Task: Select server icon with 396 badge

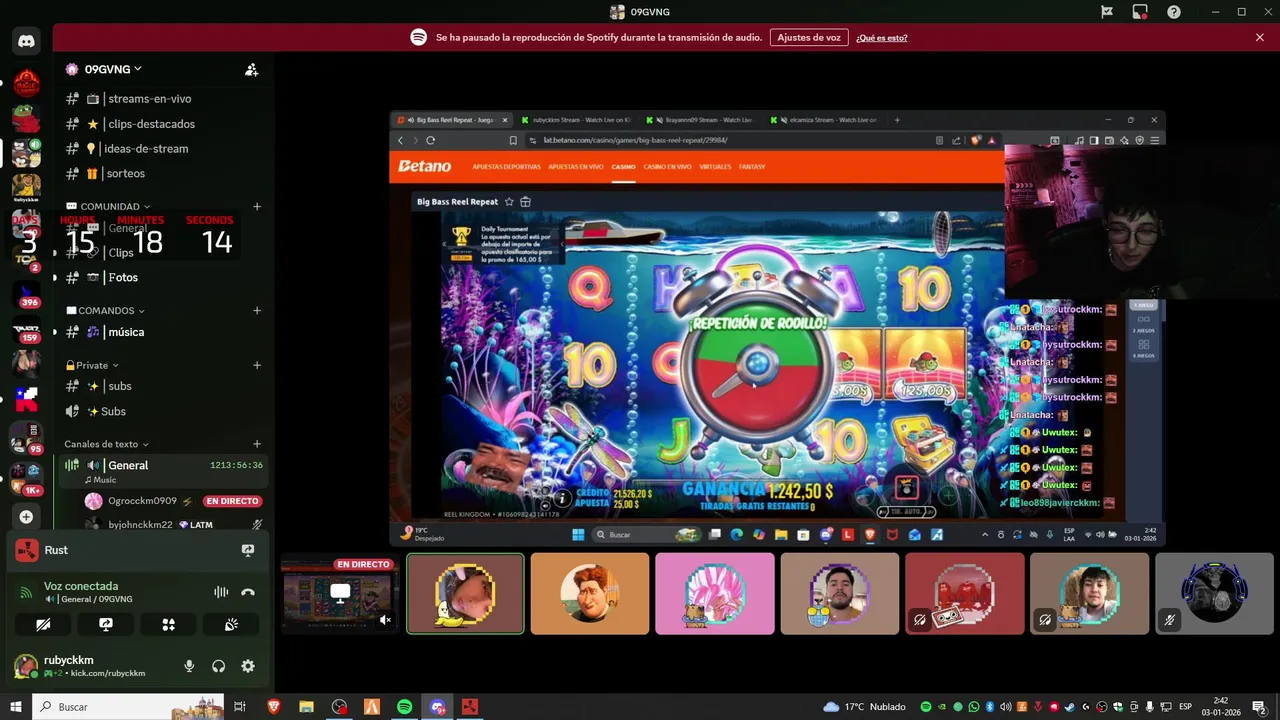Action: (x=26, y=296)
